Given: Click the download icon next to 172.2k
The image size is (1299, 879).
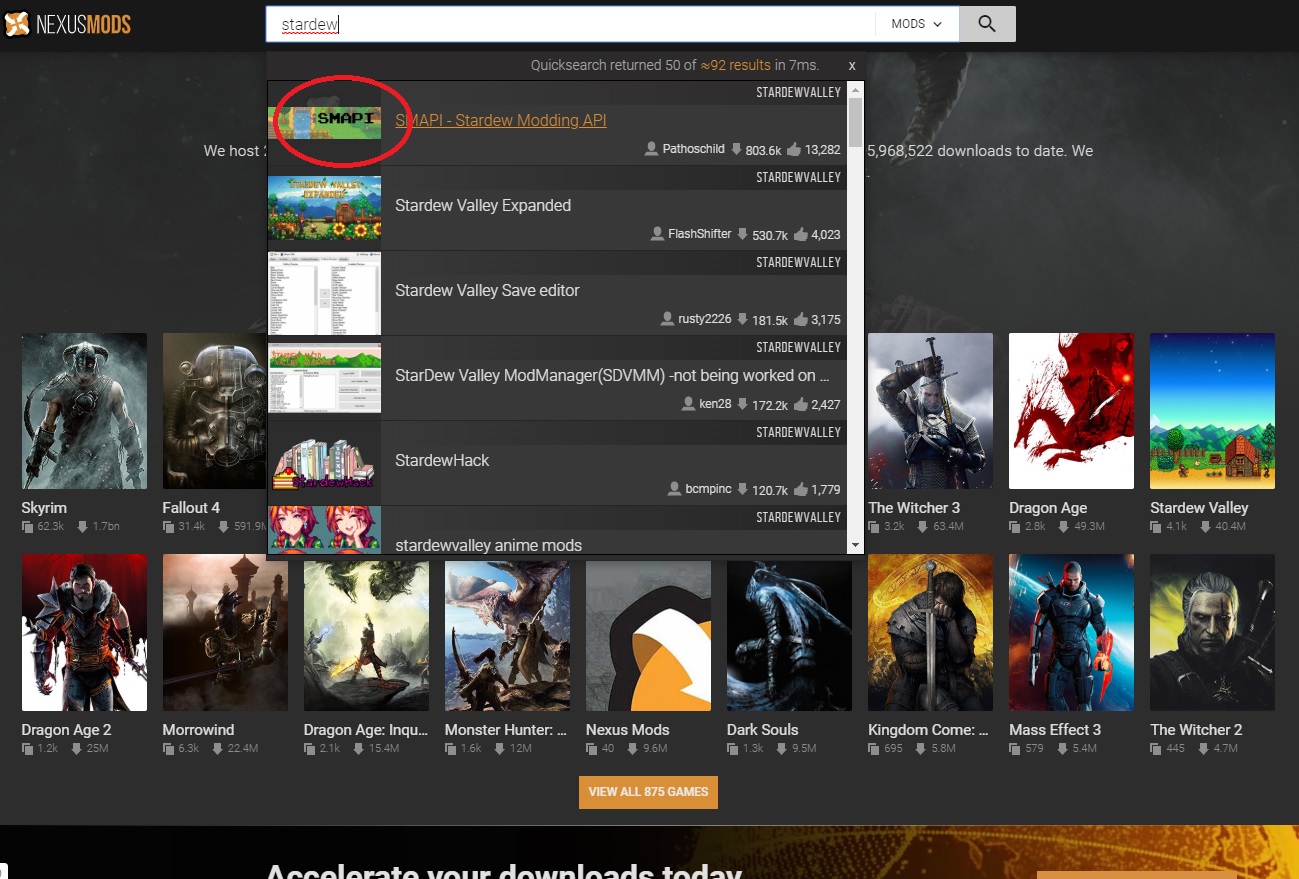Looking at the screenshot, I should coord(743,404).
